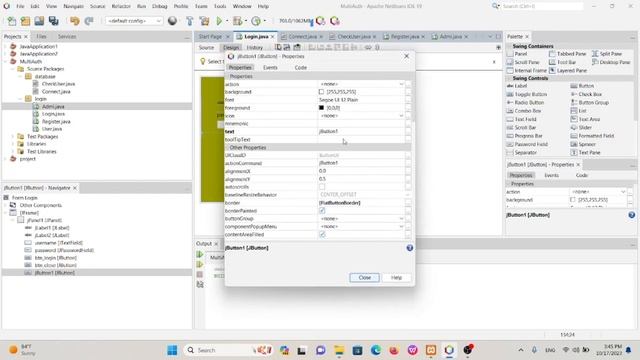Select the Label component in the Palette
Image resolution: width=640 pixels, height=360 pixels.
(x=517, y=86)
